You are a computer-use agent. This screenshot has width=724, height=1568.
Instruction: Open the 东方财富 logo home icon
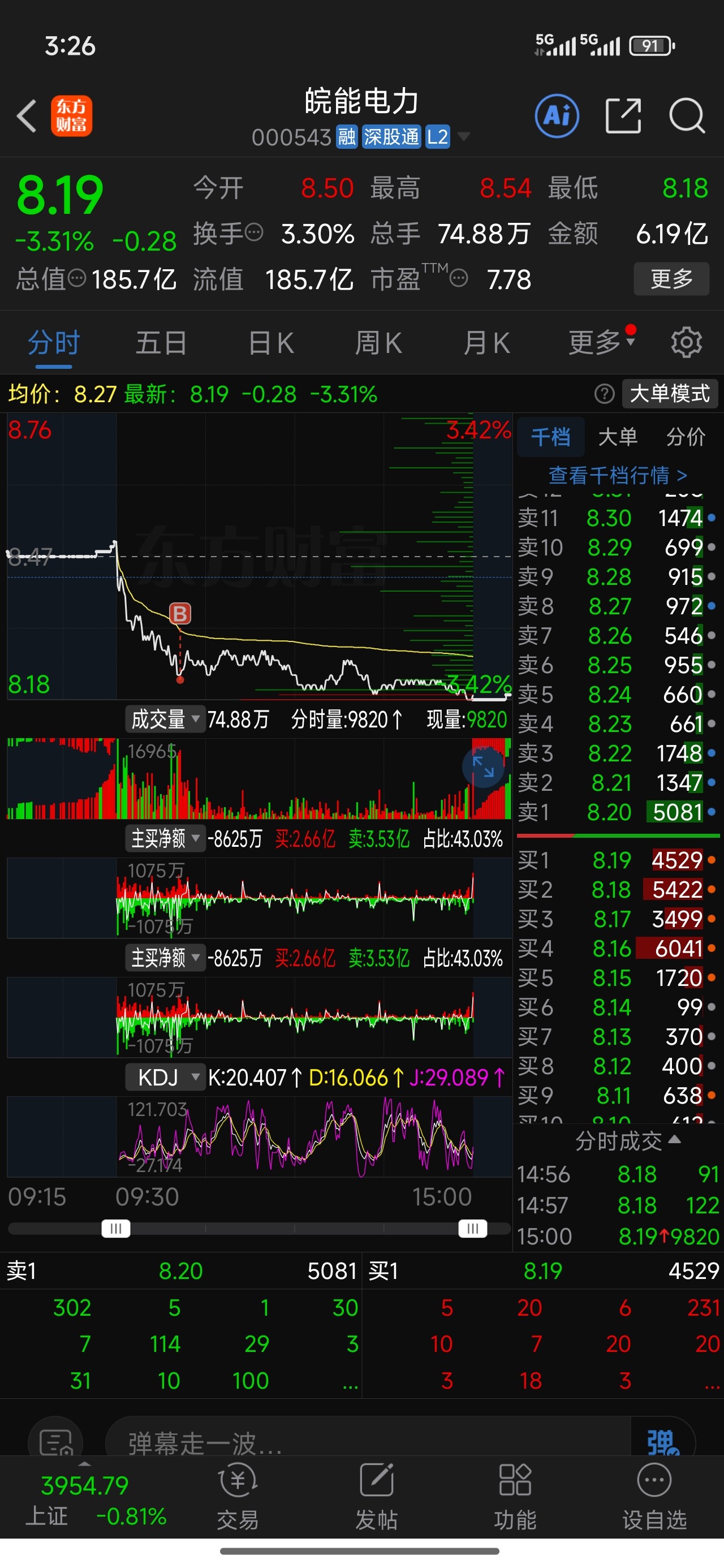[71, 115]
